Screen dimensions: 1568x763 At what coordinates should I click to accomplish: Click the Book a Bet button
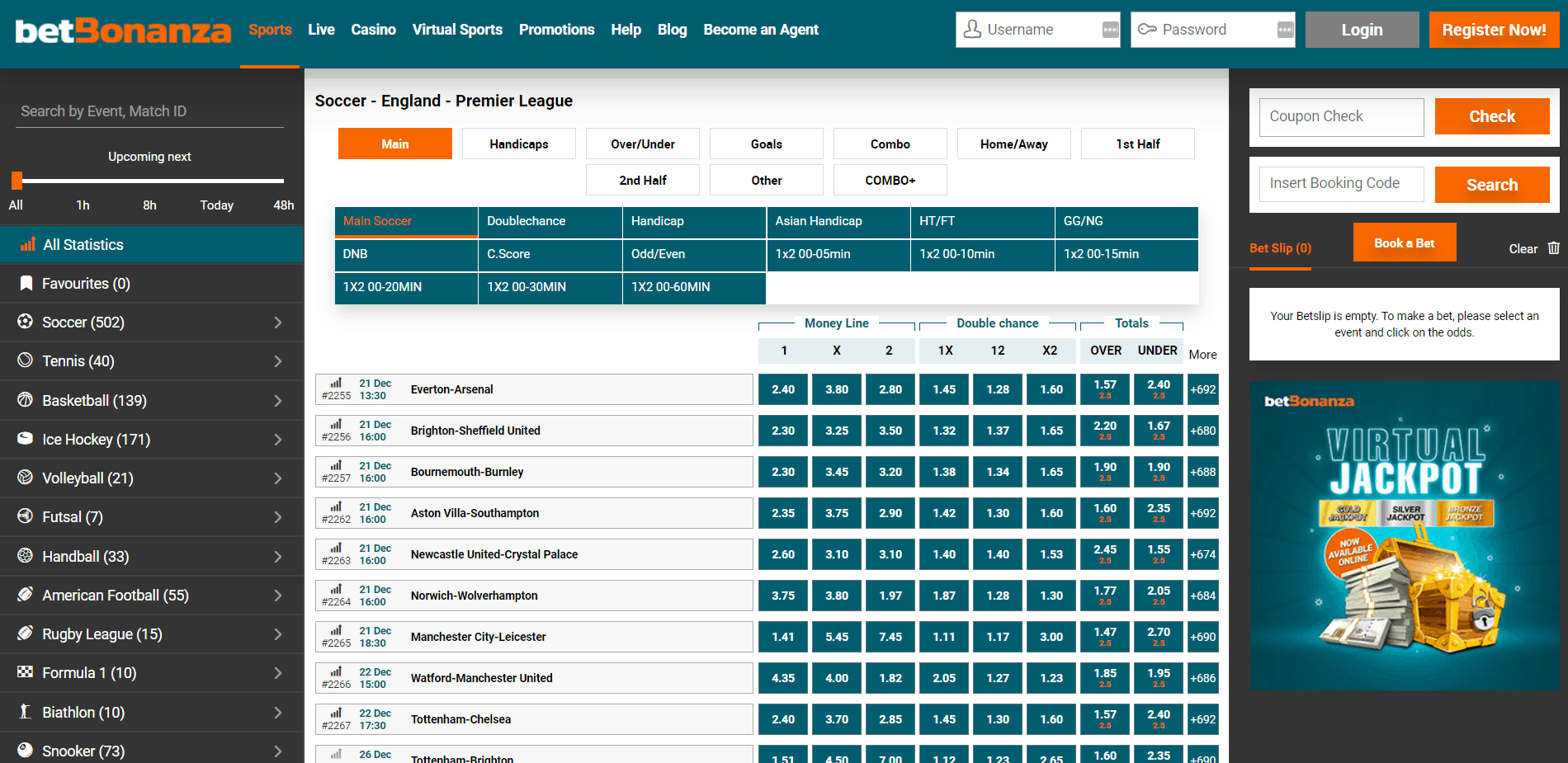pyautogui.click(x=1404, y=243)
